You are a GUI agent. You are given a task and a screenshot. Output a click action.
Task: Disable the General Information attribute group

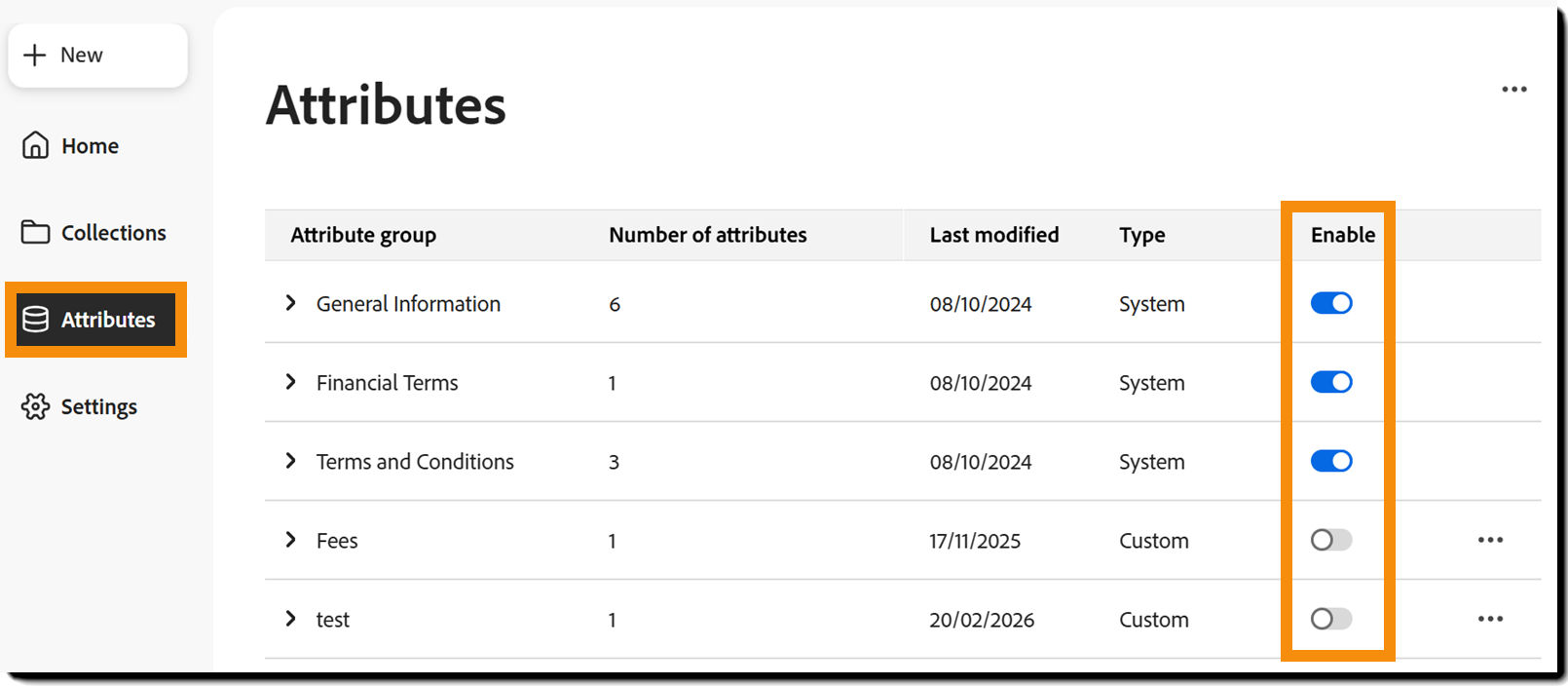1331,303
